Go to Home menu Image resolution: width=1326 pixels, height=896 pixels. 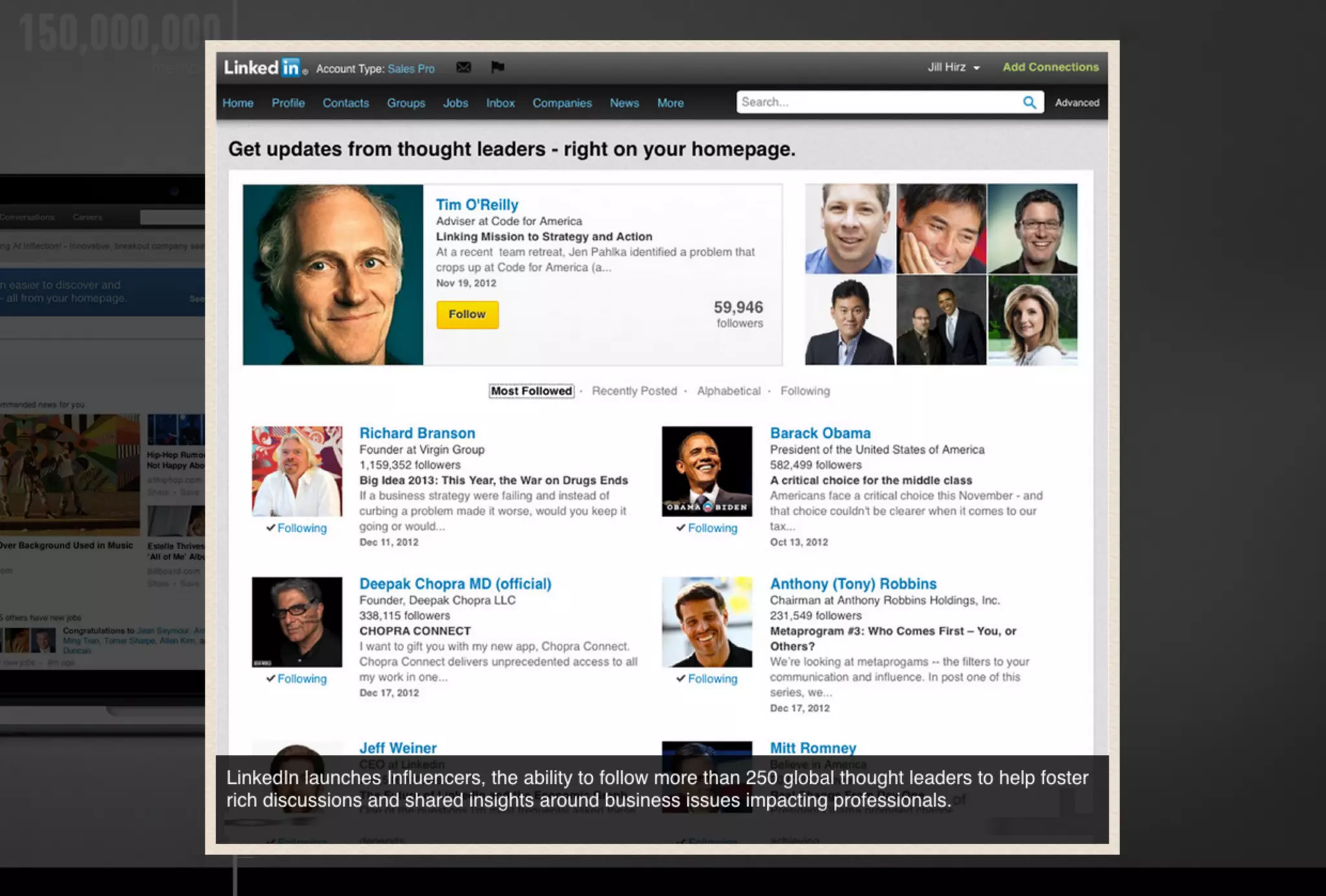point(238,103)
